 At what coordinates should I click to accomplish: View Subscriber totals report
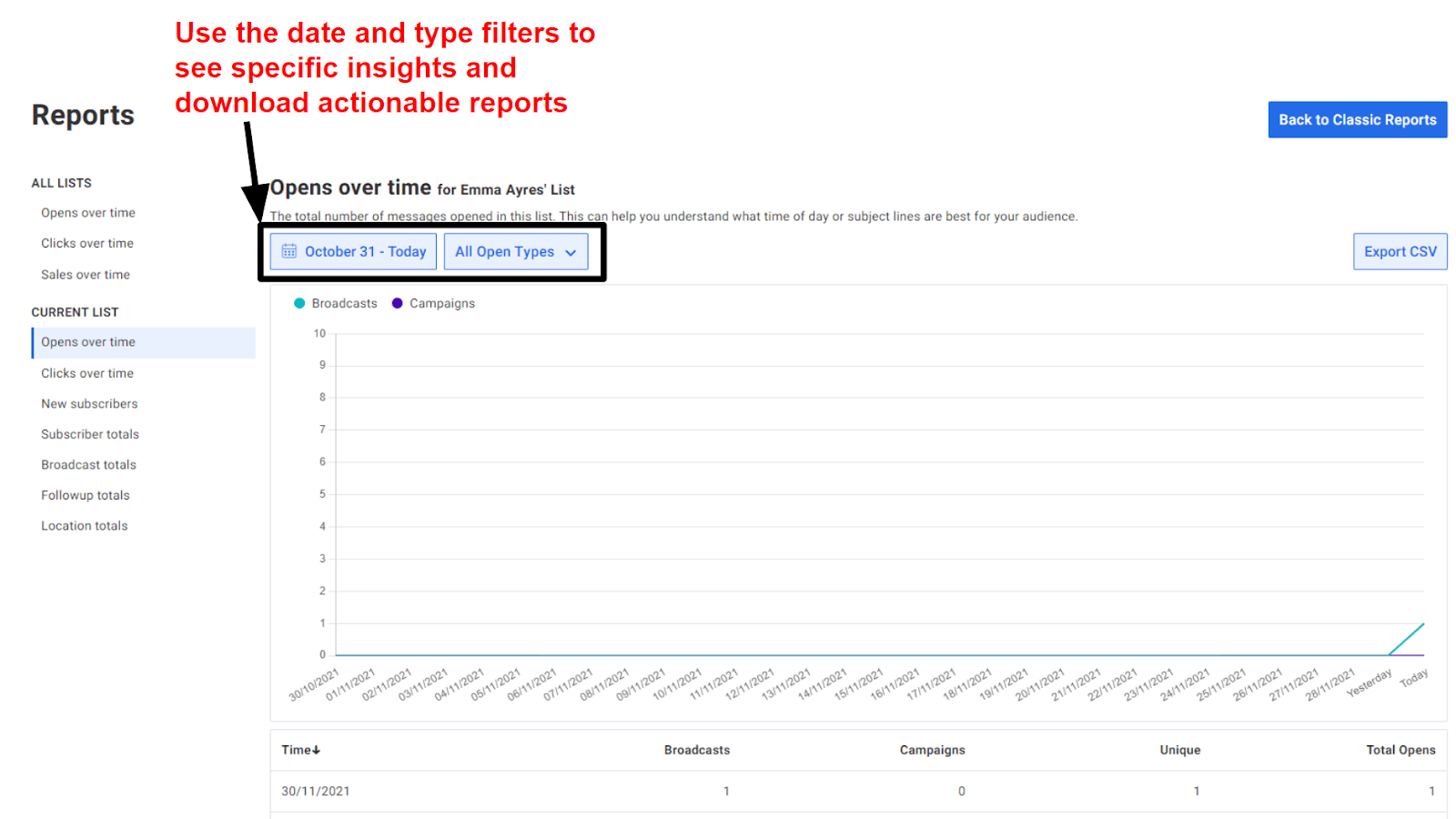[x=90, y=435]
